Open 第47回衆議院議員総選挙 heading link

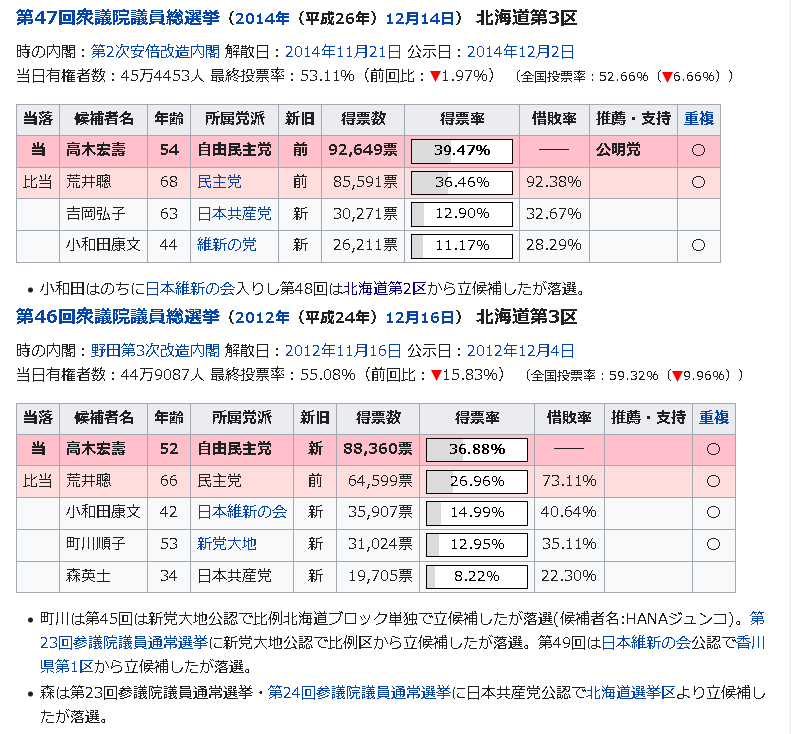pos(118,18)
